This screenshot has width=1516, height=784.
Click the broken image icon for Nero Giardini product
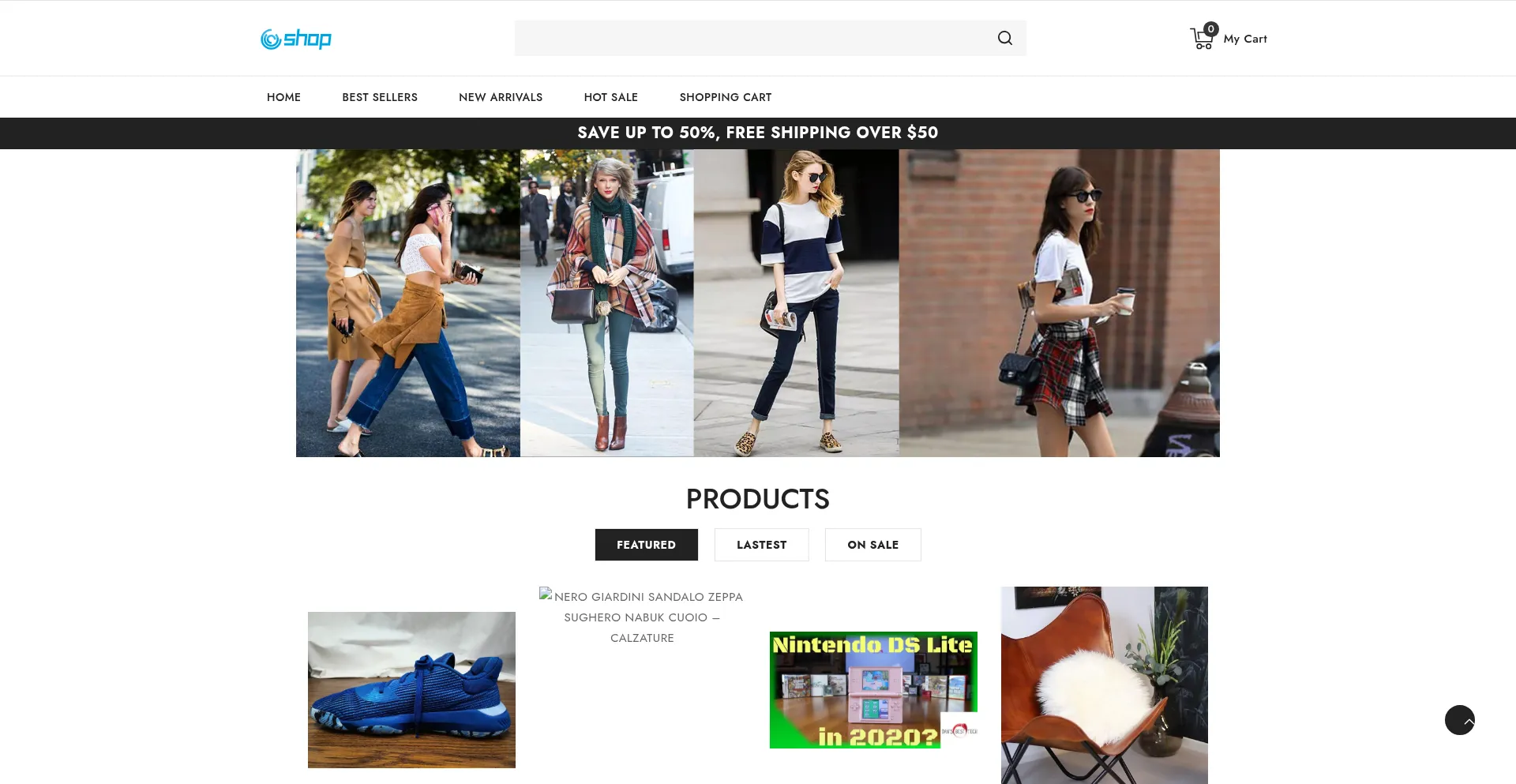coord(546,594)
